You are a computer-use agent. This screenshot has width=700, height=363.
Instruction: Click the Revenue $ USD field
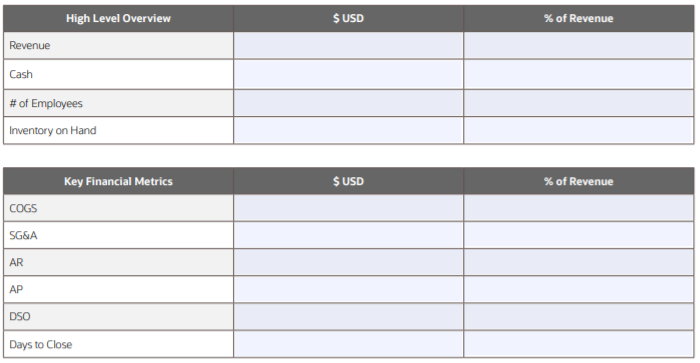point(348,45)
